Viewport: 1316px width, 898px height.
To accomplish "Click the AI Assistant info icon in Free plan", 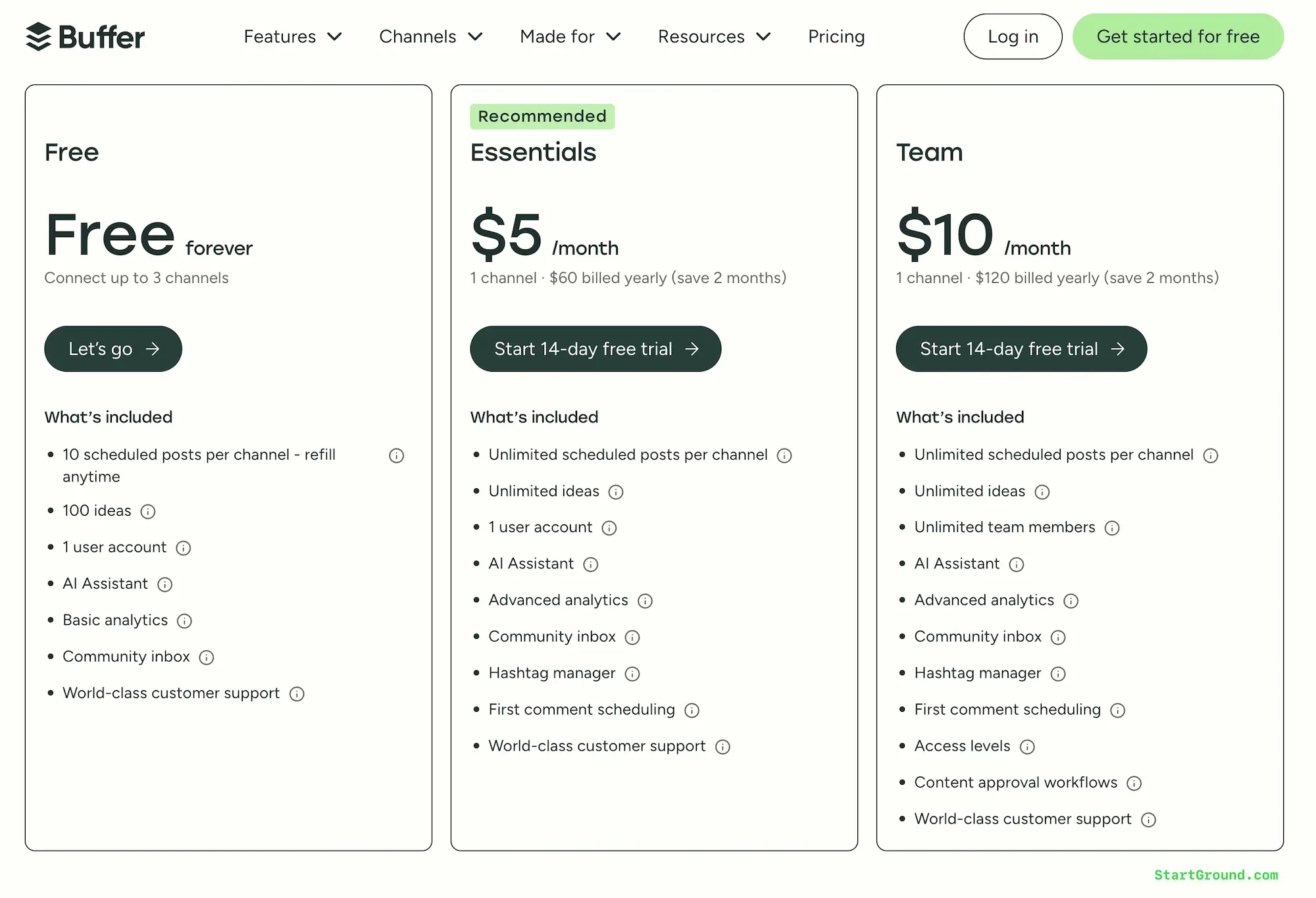I will [165, 584].
